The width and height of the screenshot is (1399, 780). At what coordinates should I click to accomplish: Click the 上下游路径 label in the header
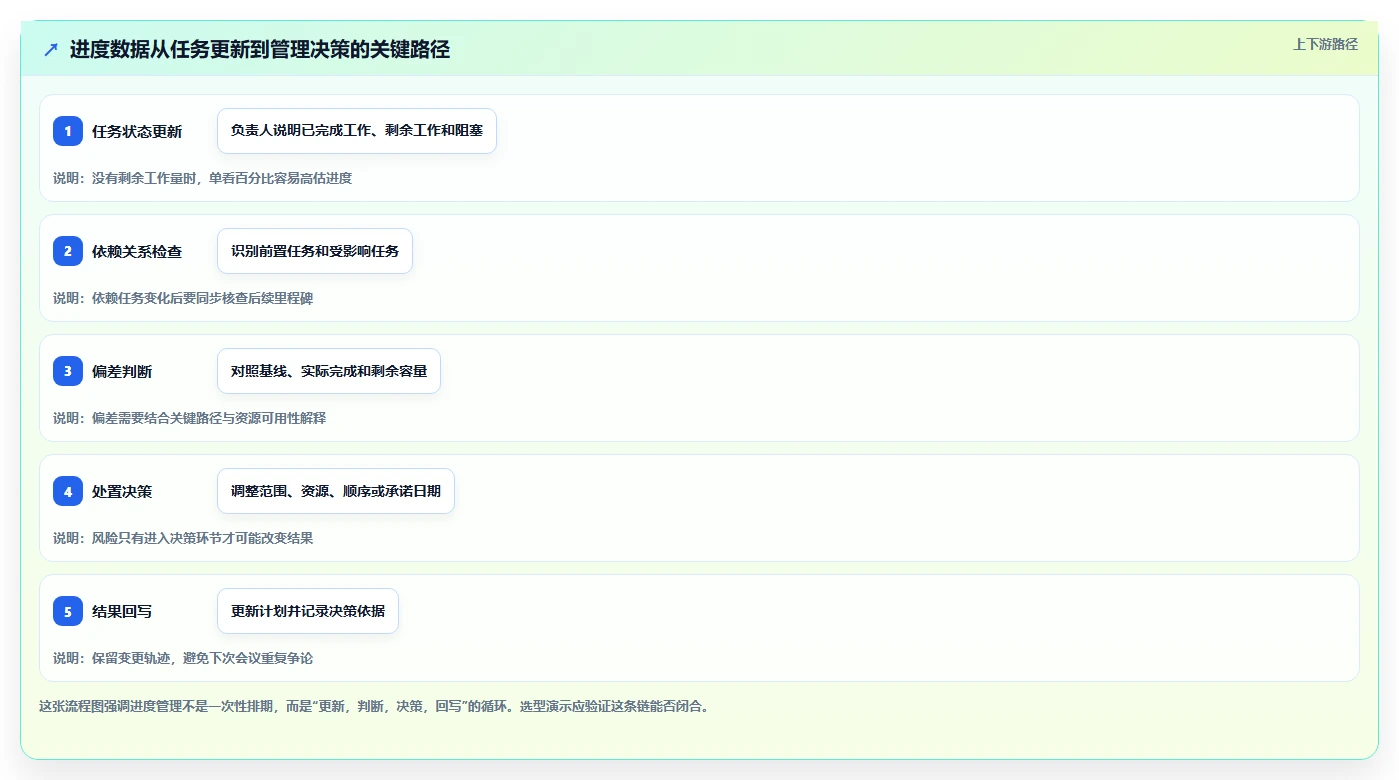coord(1325,44)
